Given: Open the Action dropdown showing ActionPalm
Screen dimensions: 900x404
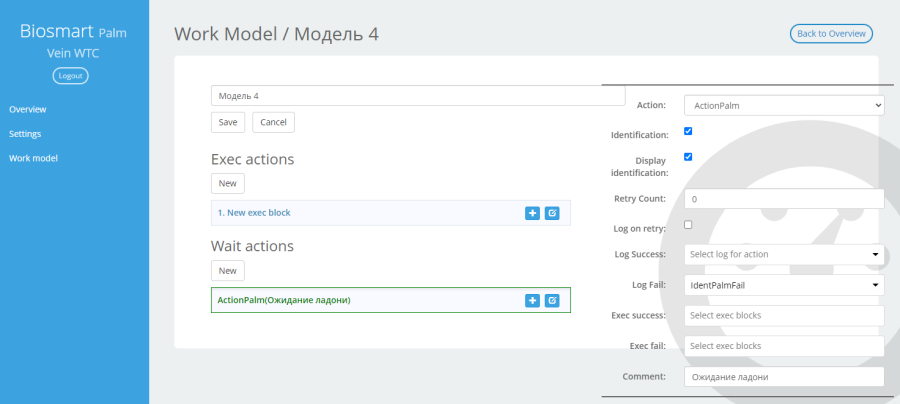Looking at the screenshot, I should (x=784, y=106).
